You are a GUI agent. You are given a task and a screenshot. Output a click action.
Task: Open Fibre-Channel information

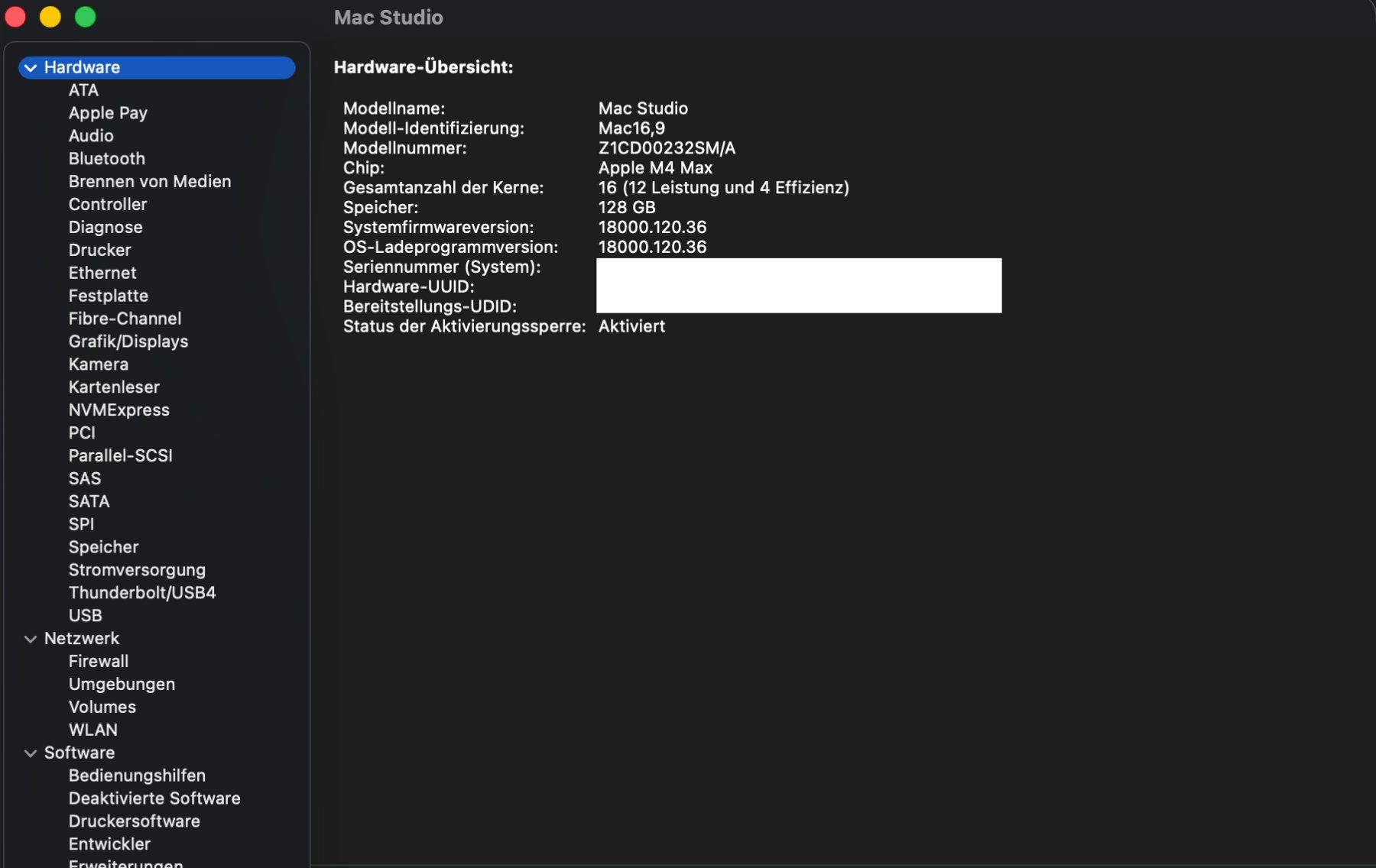[125, 319]
